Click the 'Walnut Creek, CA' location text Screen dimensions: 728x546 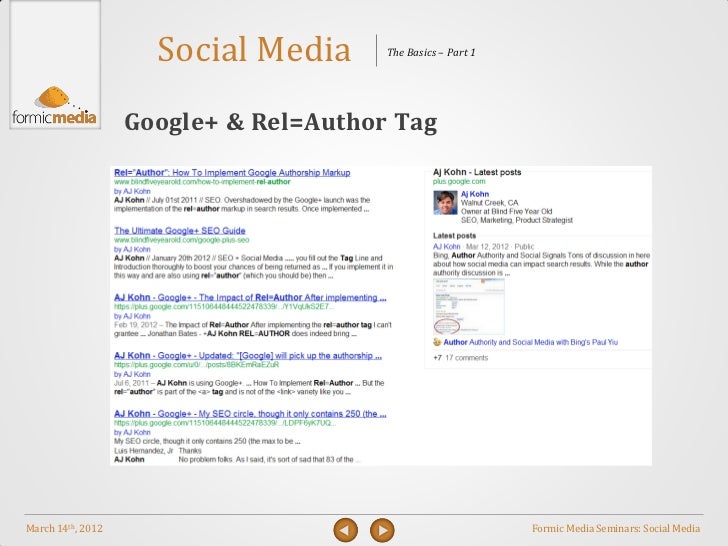click(489, 203)
